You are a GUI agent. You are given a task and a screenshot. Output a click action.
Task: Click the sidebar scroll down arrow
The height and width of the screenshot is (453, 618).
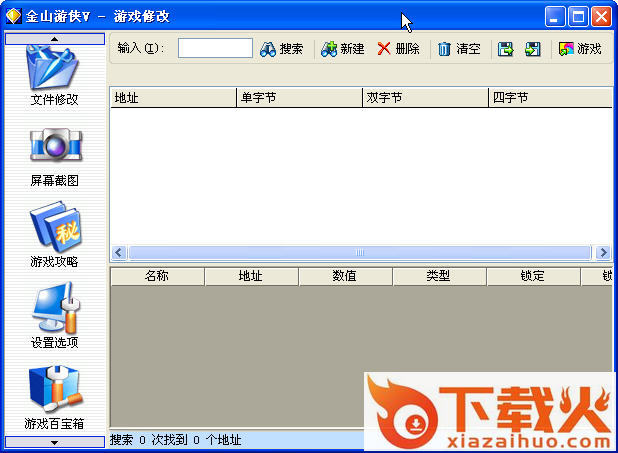point(54,442)
